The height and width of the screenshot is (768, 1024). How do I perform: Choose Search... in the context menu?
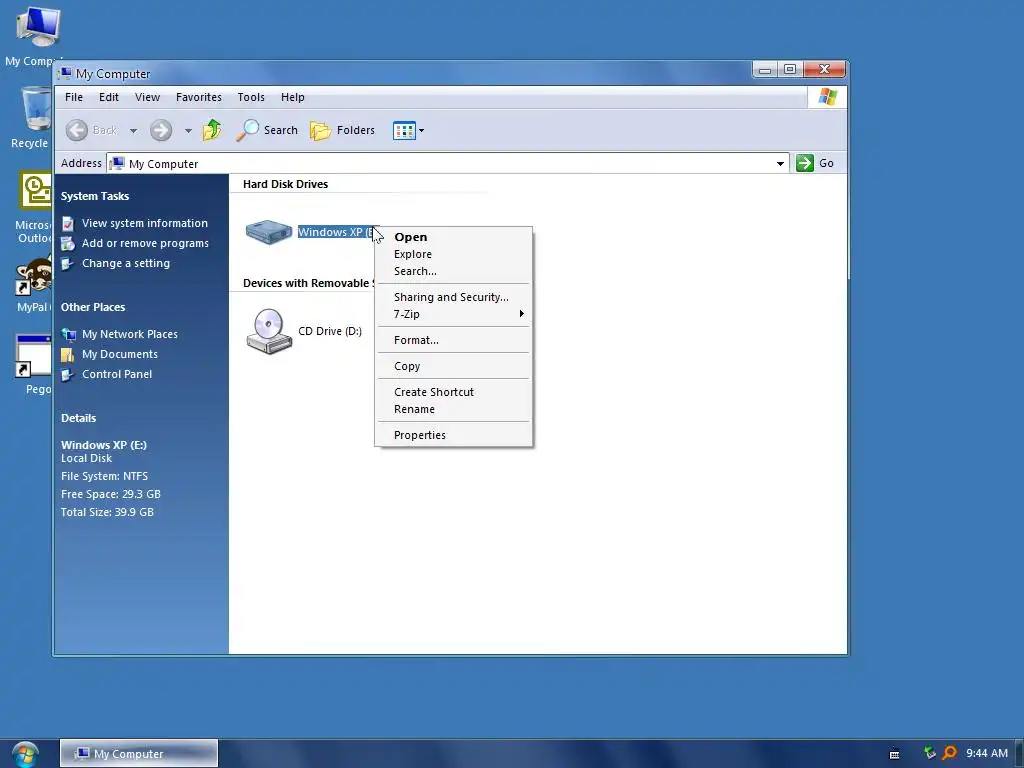pyautogui.click(x=453, y=271)
